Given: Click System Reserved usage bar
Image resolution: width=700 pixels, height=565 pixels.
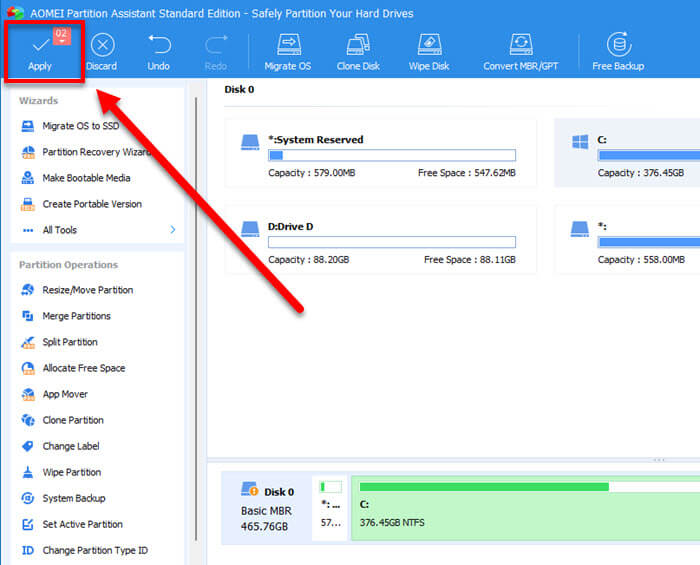Looking at the screenshot, I should click(392, 155).
